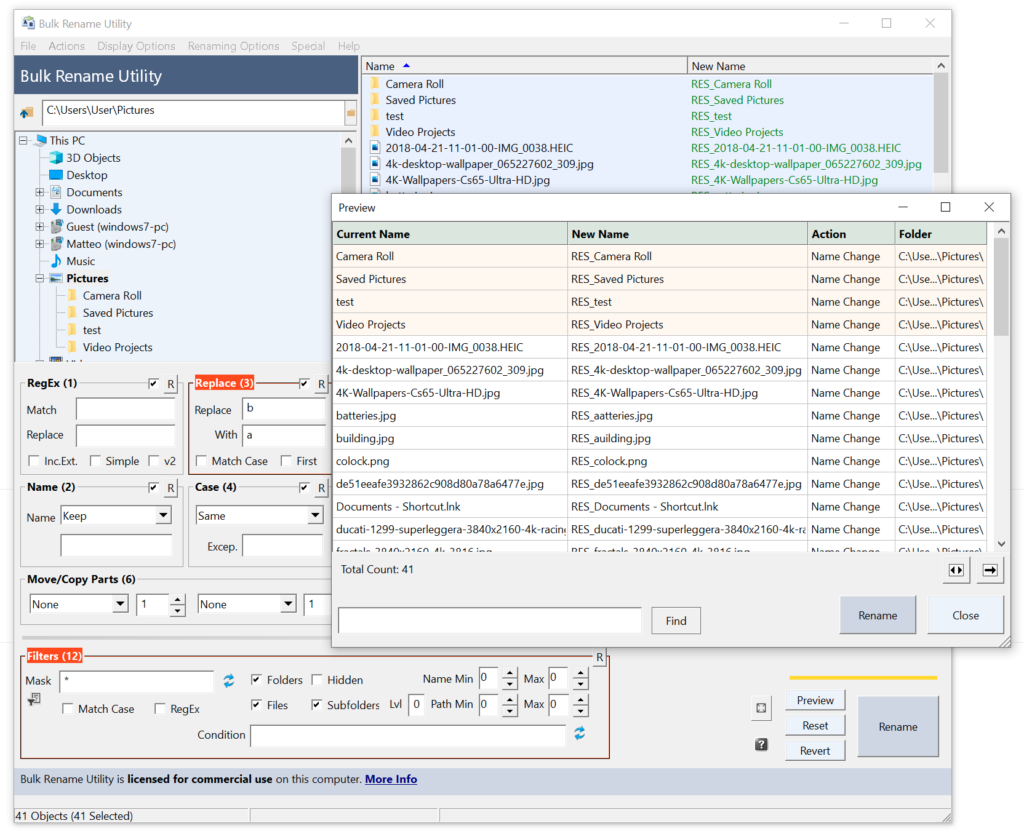Open the Special menu
Screen dimensions: 1024x834
click(x=308, y=45)
